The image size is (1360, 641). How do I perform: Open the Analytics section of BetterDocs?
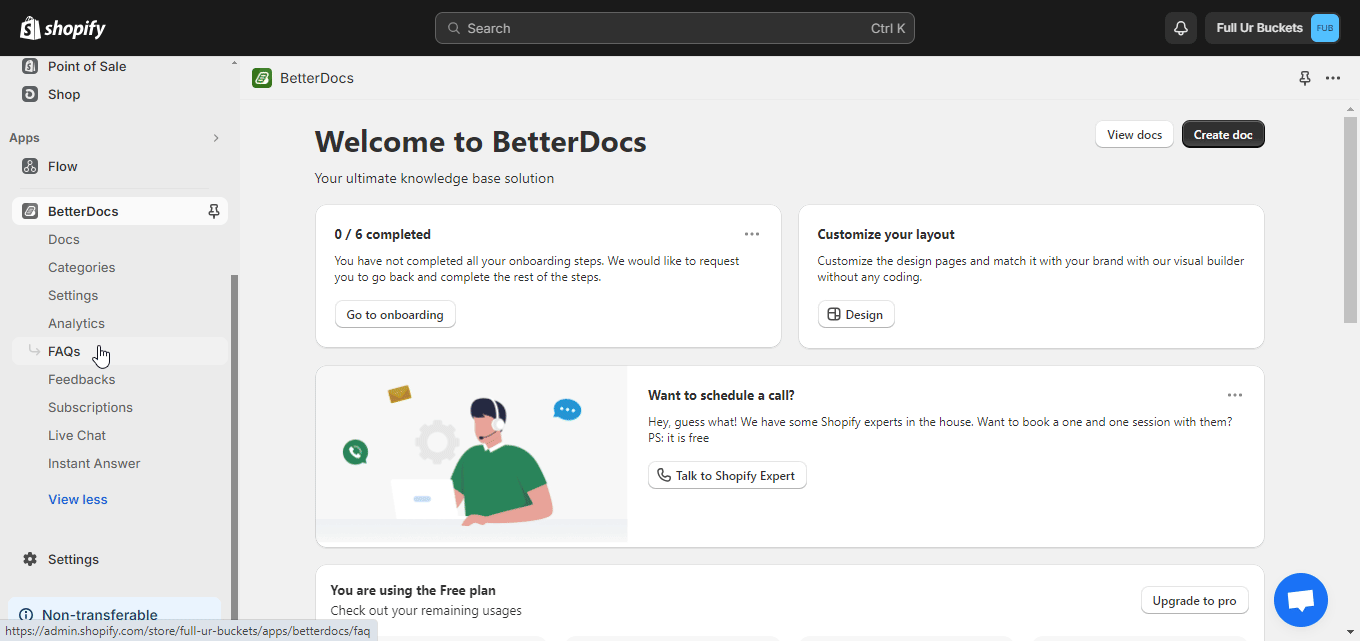(76, 323)
